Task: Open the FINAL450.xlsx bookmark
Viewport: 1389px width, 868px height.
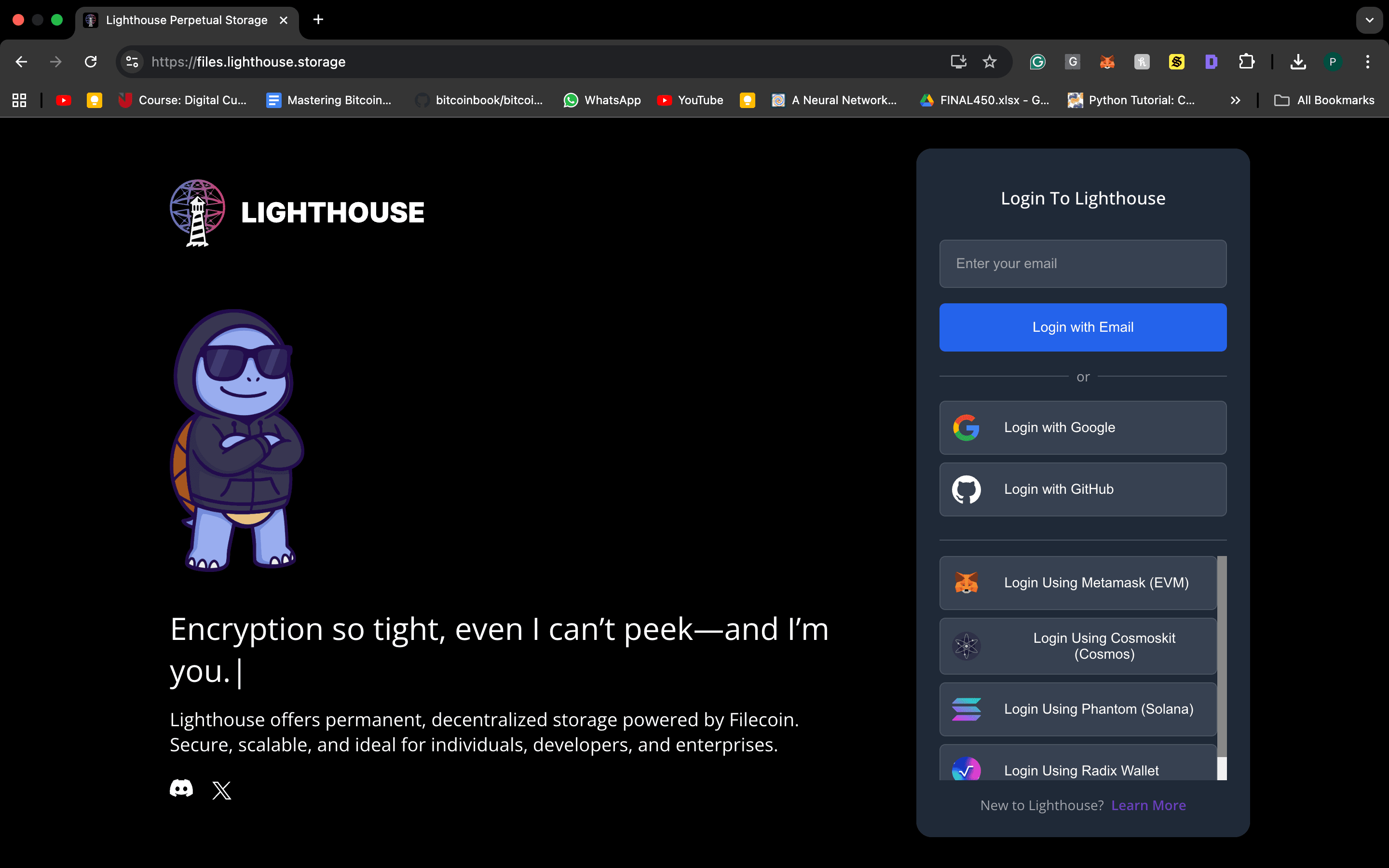Action: point(985,100)
